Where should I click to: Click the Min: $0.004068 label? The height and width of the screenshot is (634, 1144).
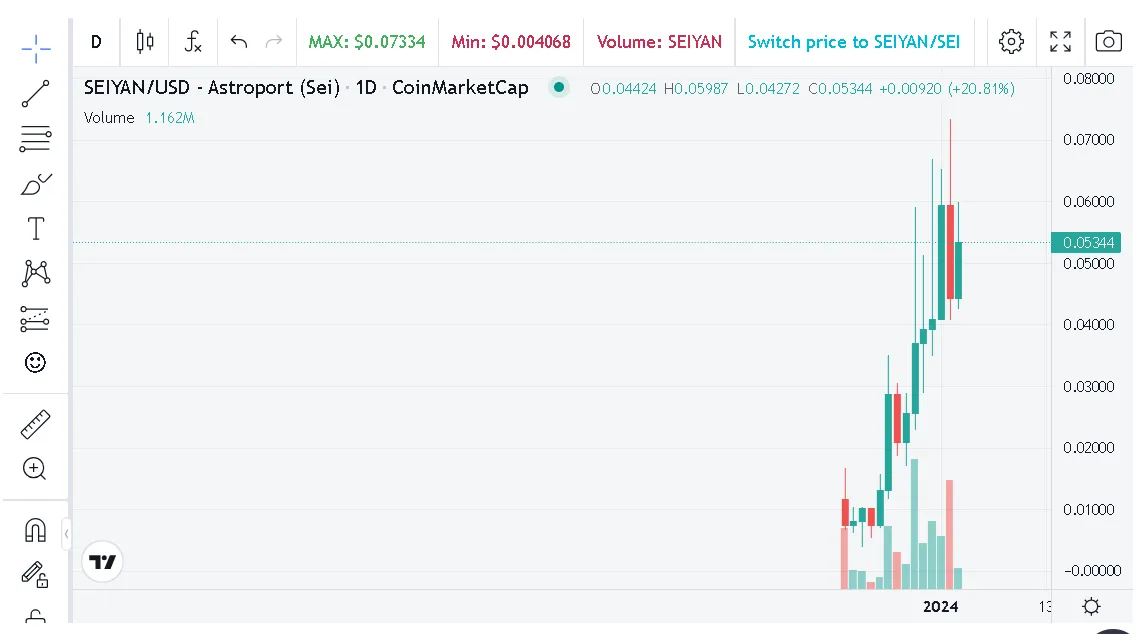[511, 42]
